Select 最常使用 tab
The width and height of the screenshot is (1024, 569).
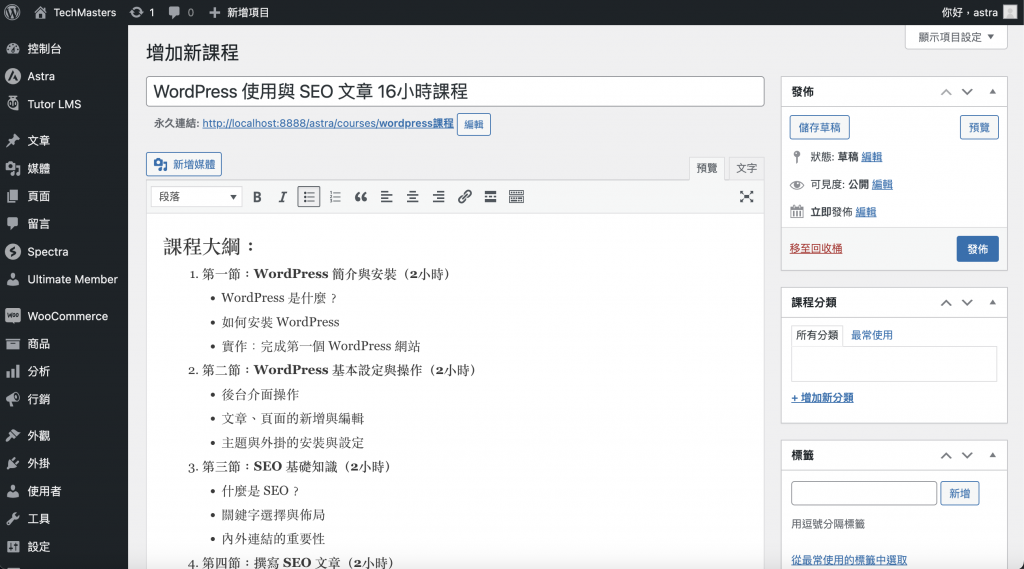[871, 335]
